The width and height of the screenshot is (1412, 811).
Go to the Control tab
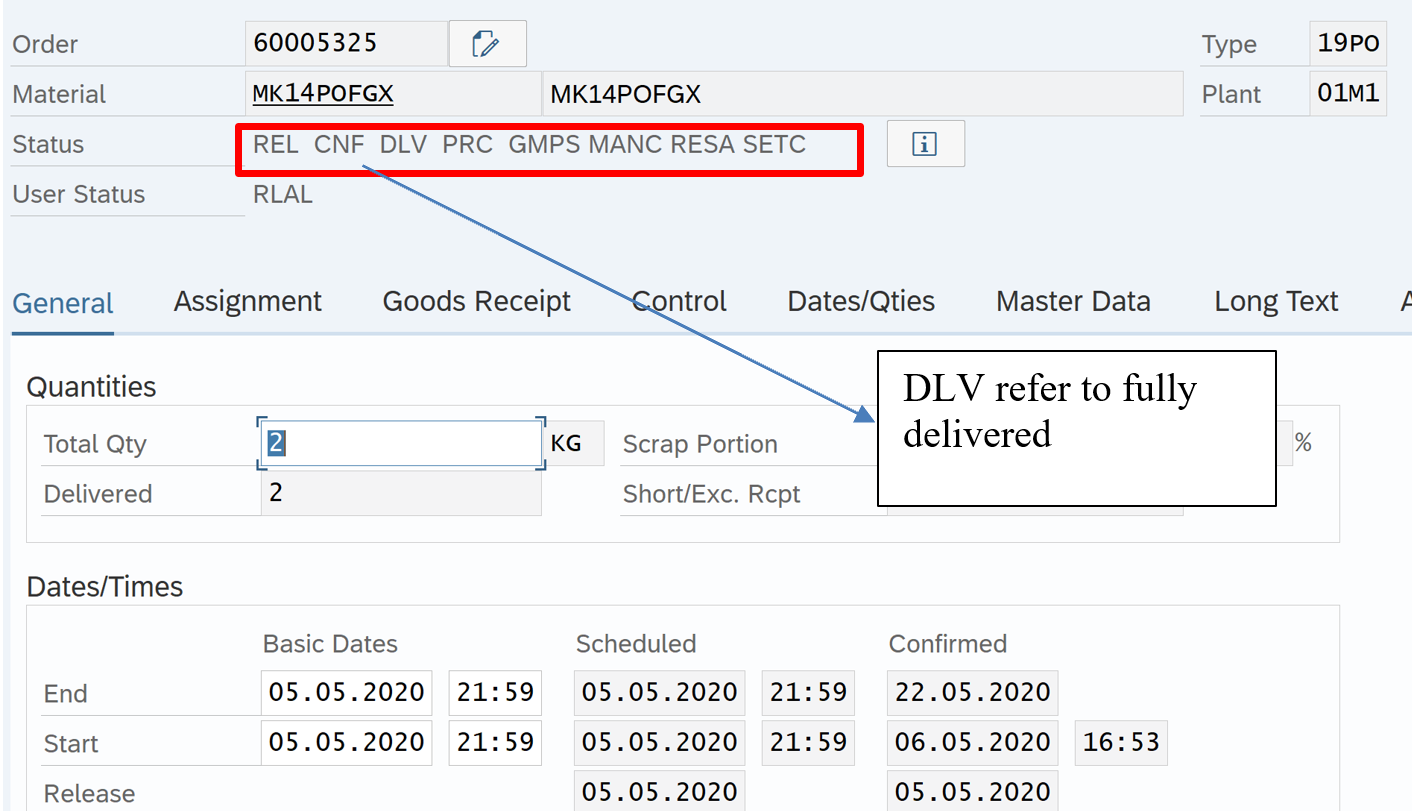[x=679, y=302]
